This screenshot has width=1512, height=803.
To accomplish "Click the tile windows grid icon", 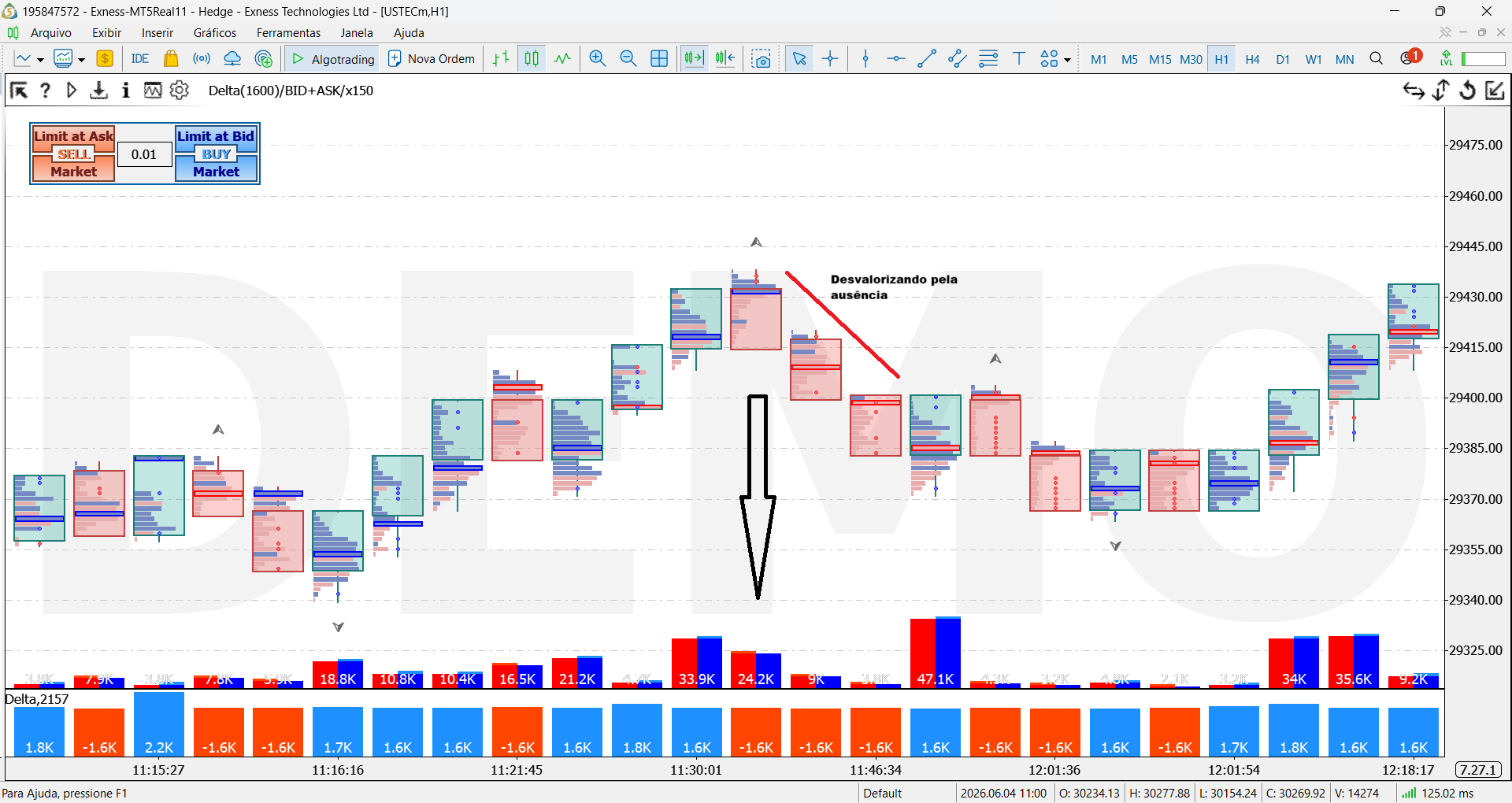I will coord(659,59).
